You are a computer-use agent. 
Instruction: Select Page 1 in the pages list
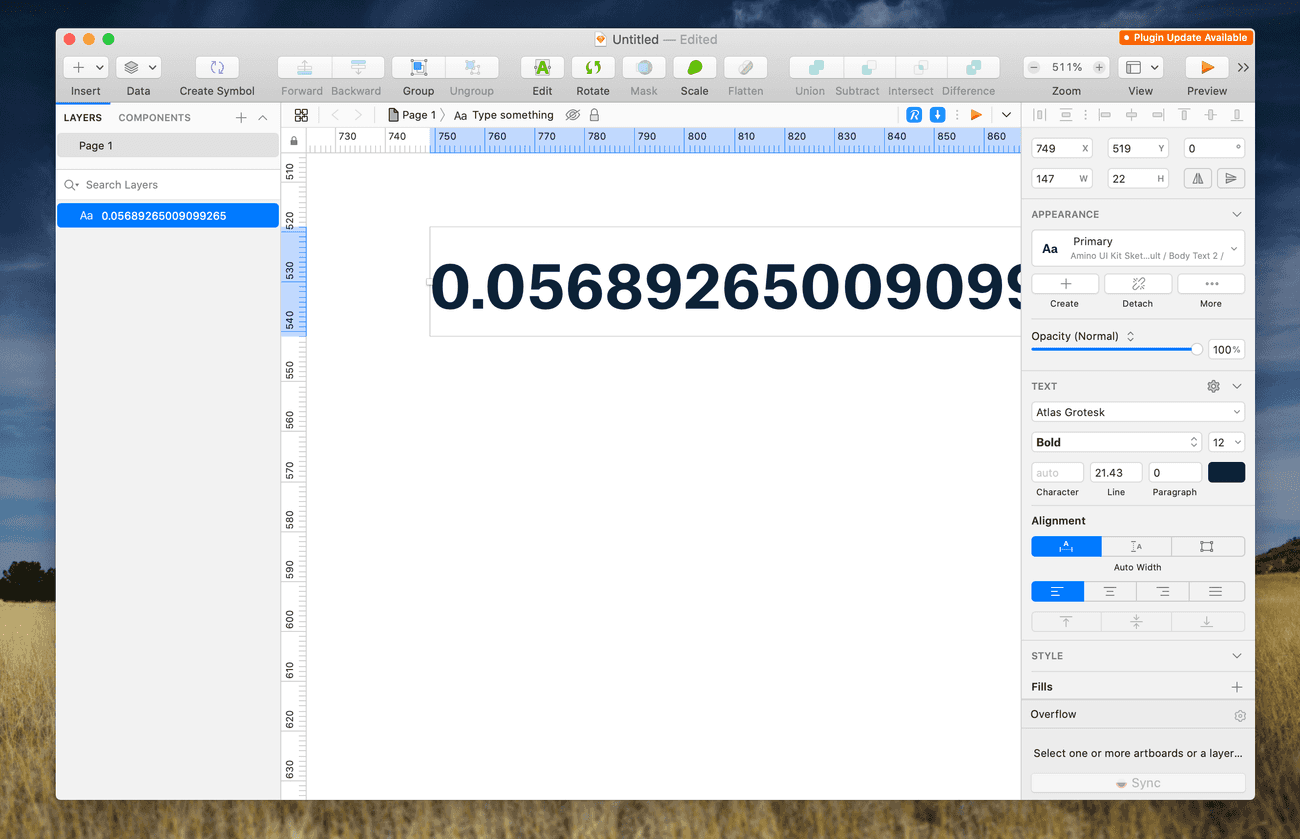pyautogui.click(x=167, y=146)
